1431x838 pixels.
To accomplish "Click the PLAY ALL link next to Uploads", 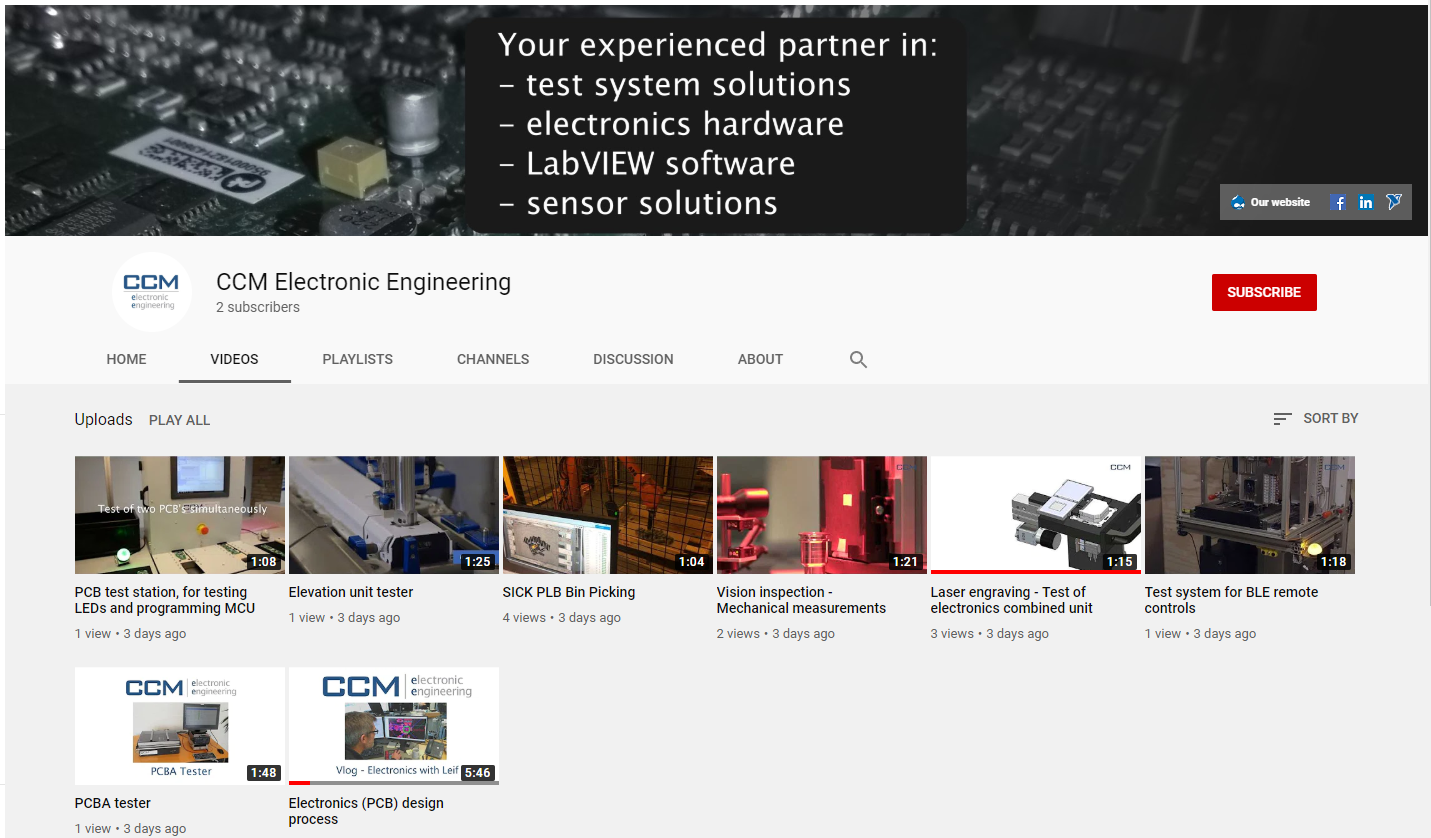I will tap(179, 420).
